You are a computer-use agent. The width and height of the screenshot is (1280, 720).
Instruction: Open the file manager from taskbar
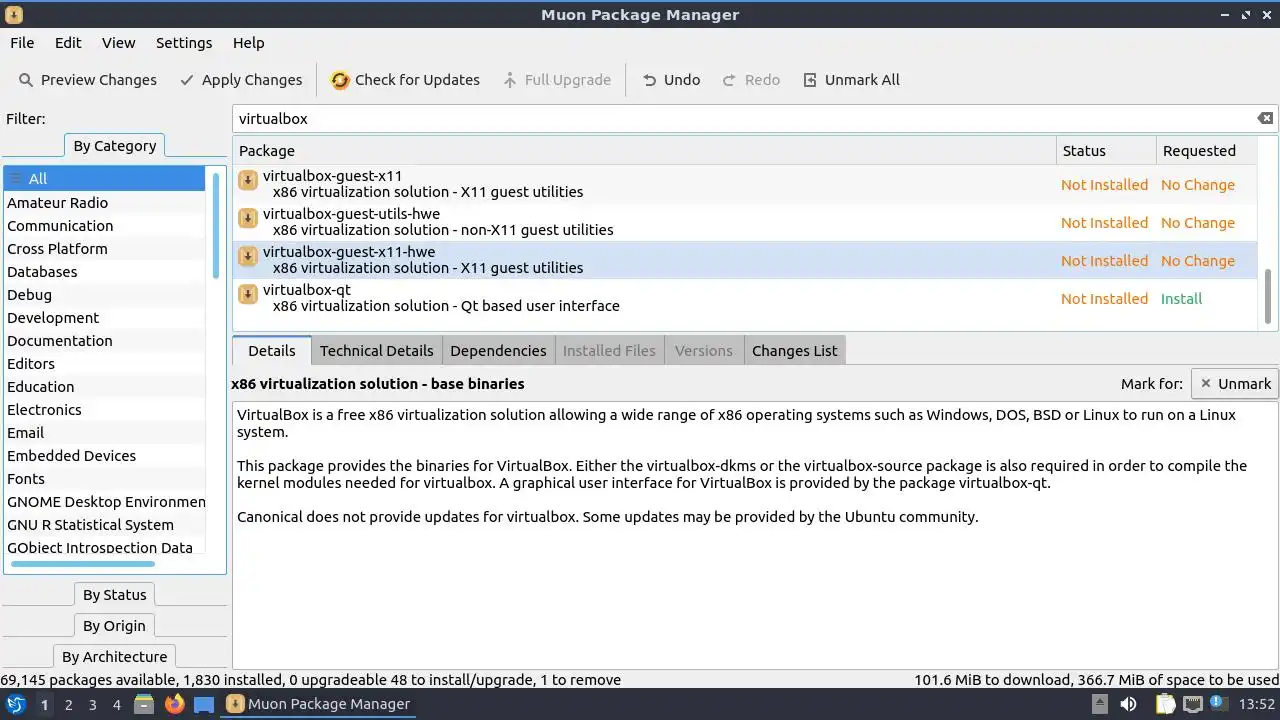(144, 704)
